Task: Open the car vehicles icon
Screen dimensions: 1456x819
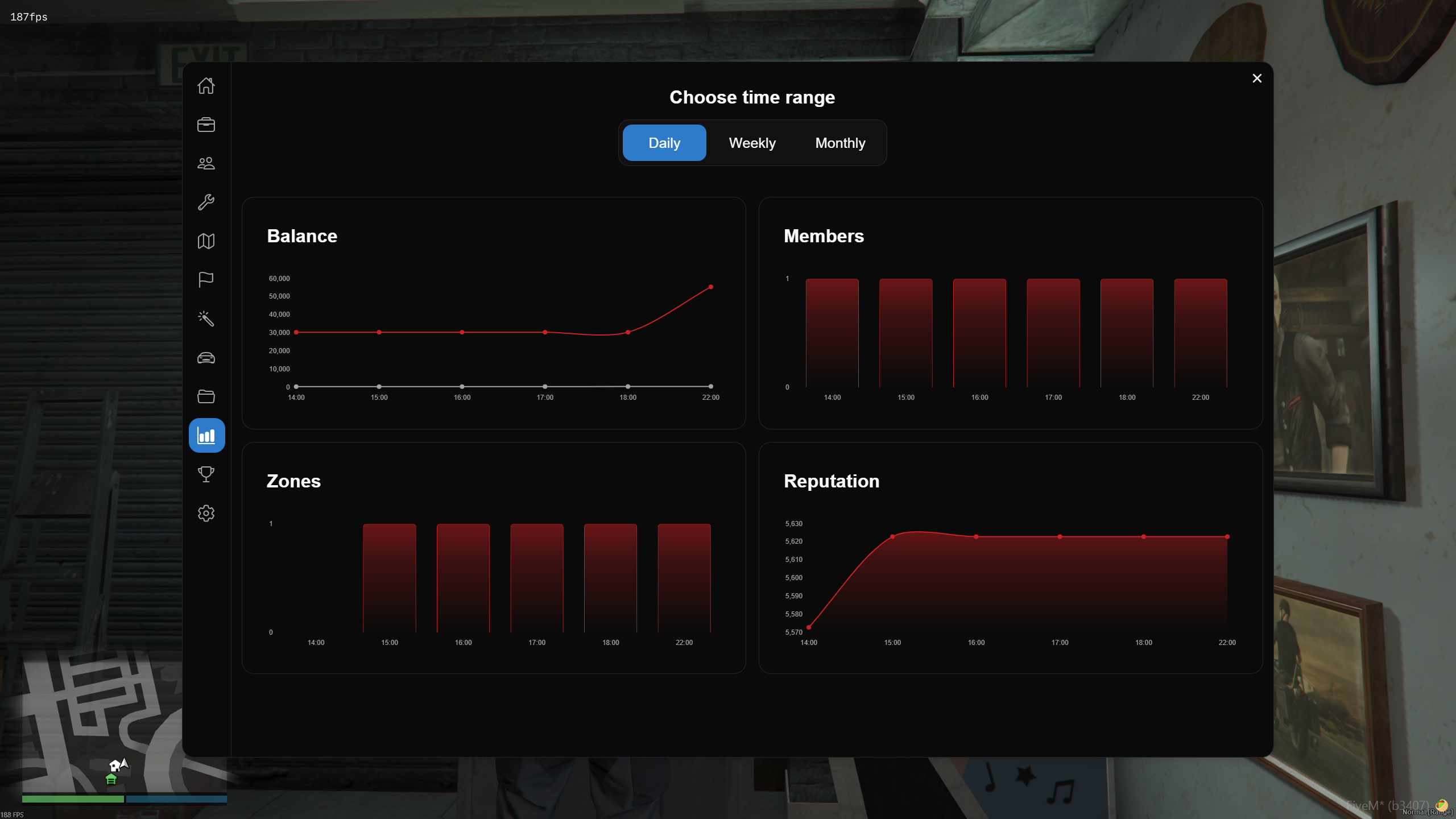Action: (x=206, y=358)
